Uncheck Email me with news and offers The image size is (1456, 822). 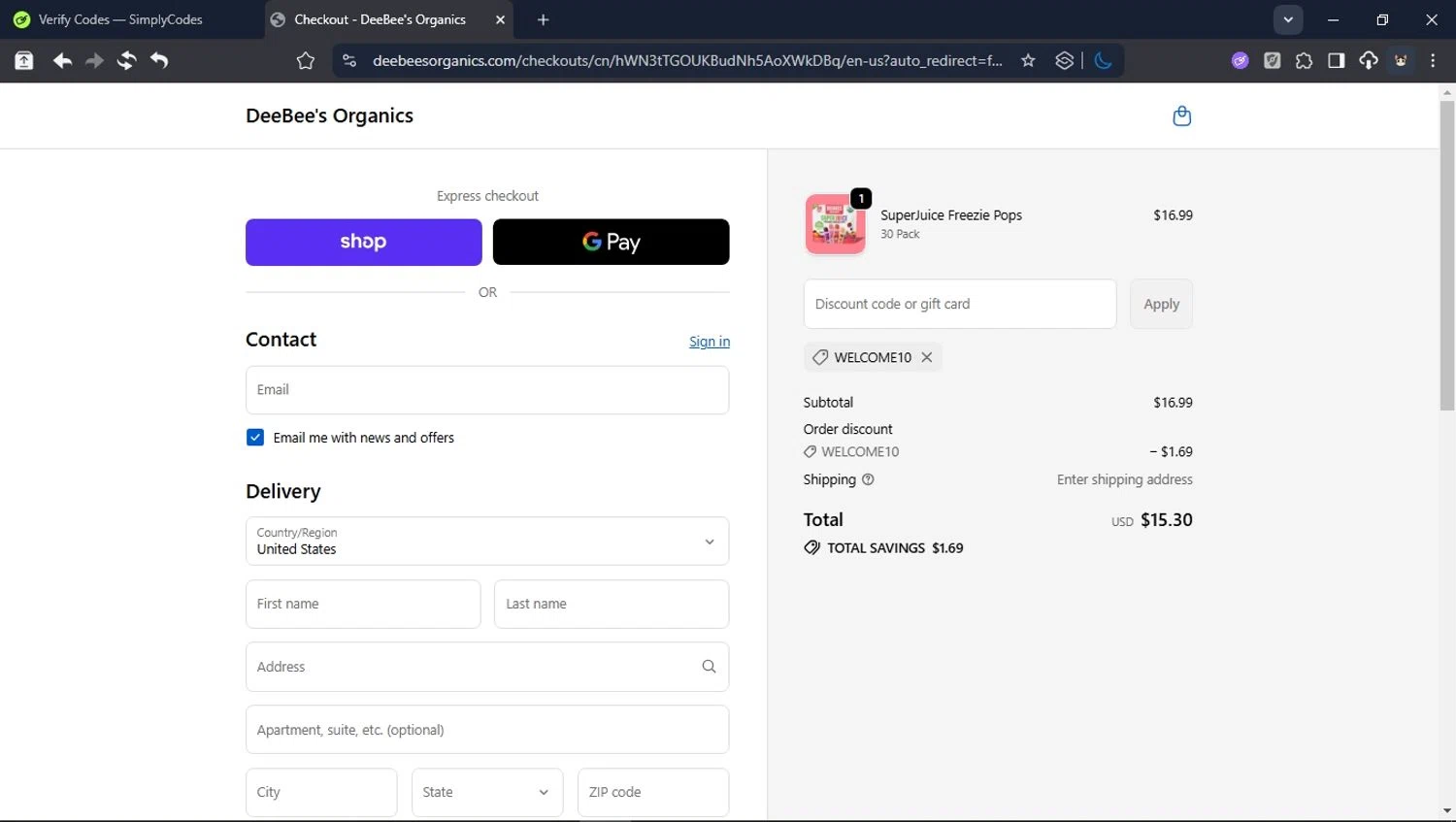pos(255,438)
